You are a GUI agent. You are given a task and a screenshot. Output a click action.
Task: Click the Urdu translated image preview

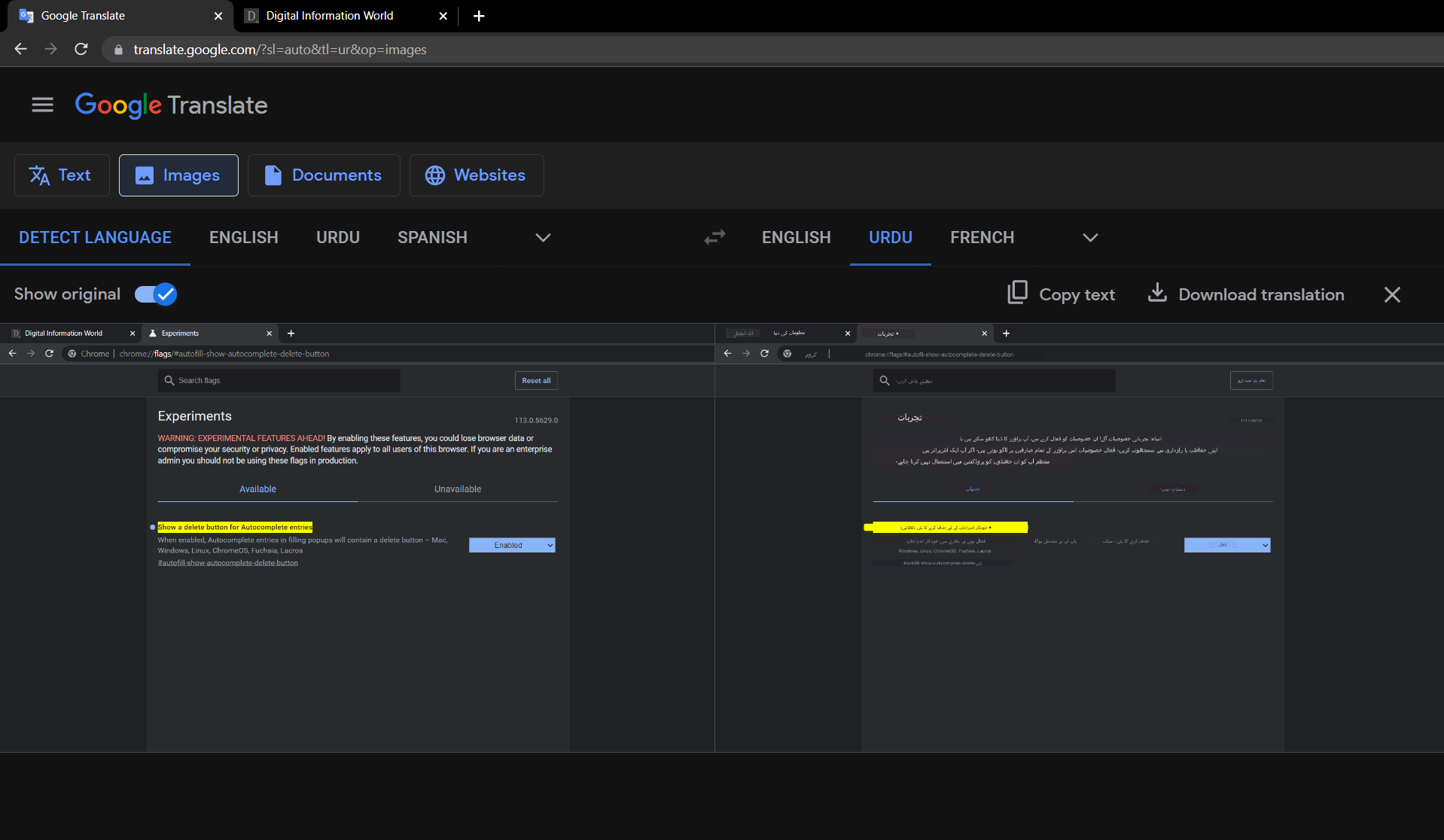pos(1080,537)
